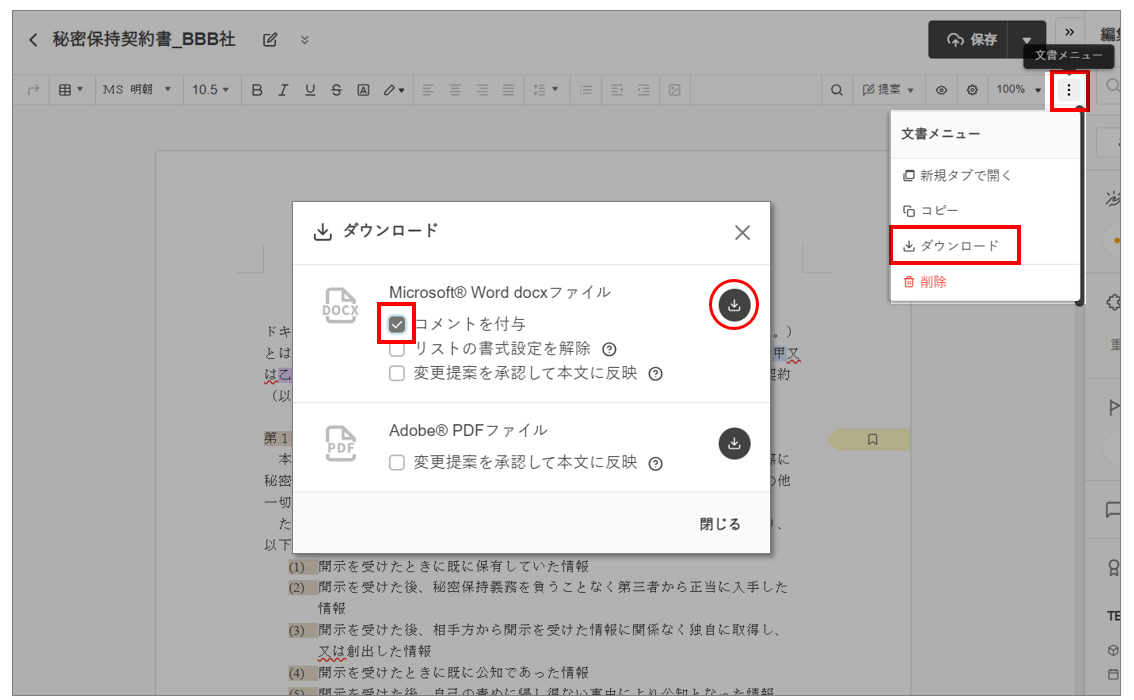Click the Bold formatting icon
The image size is (1134, 700).
pos(257,90)
